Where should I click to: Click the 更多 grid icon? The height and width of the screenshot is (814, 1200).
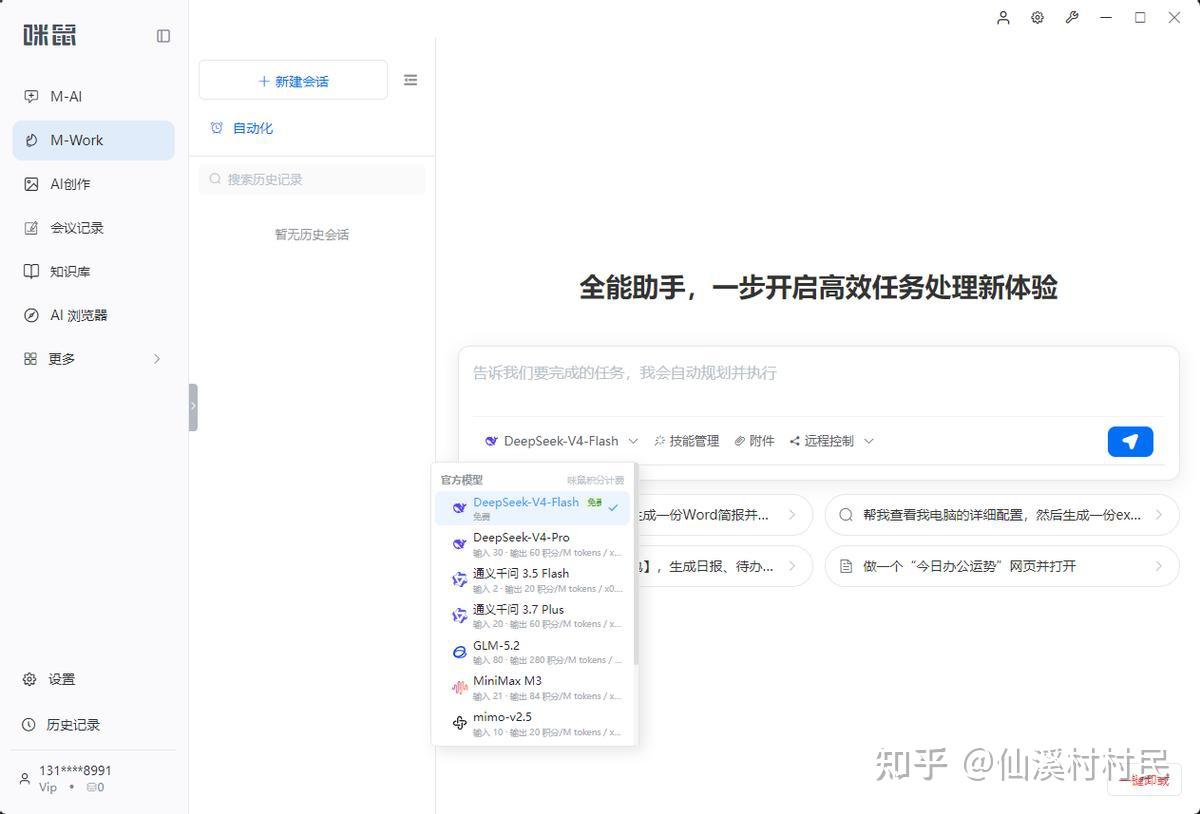30,359
